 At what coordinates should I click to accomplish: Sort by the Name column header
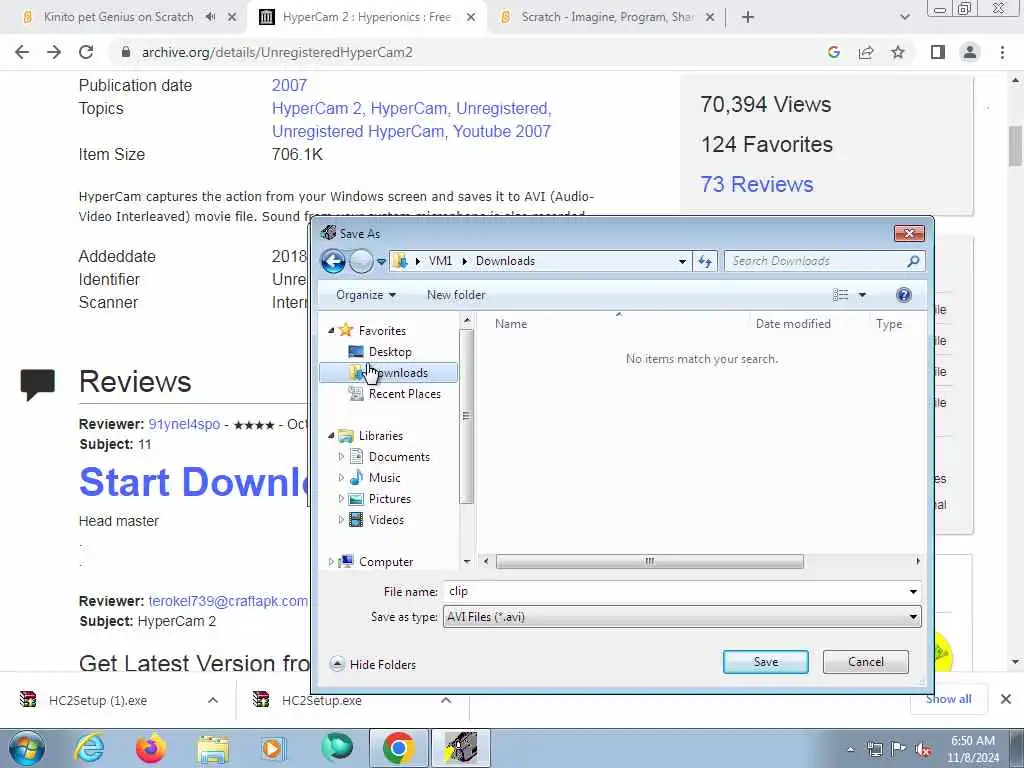click(x=510, y=324)
